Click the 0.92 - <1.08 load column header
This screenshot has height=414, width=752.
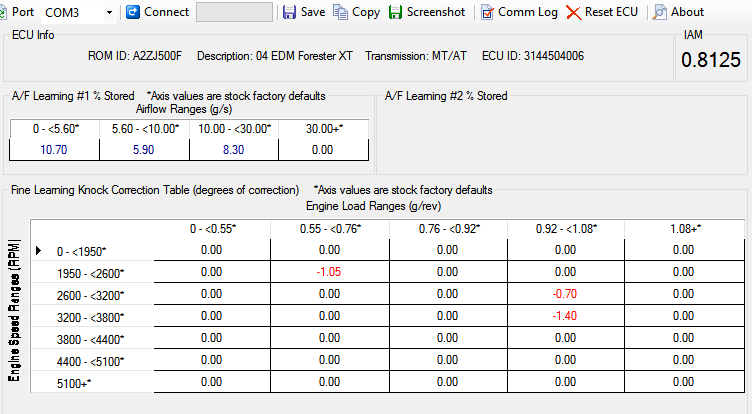[x=566, y=229]
